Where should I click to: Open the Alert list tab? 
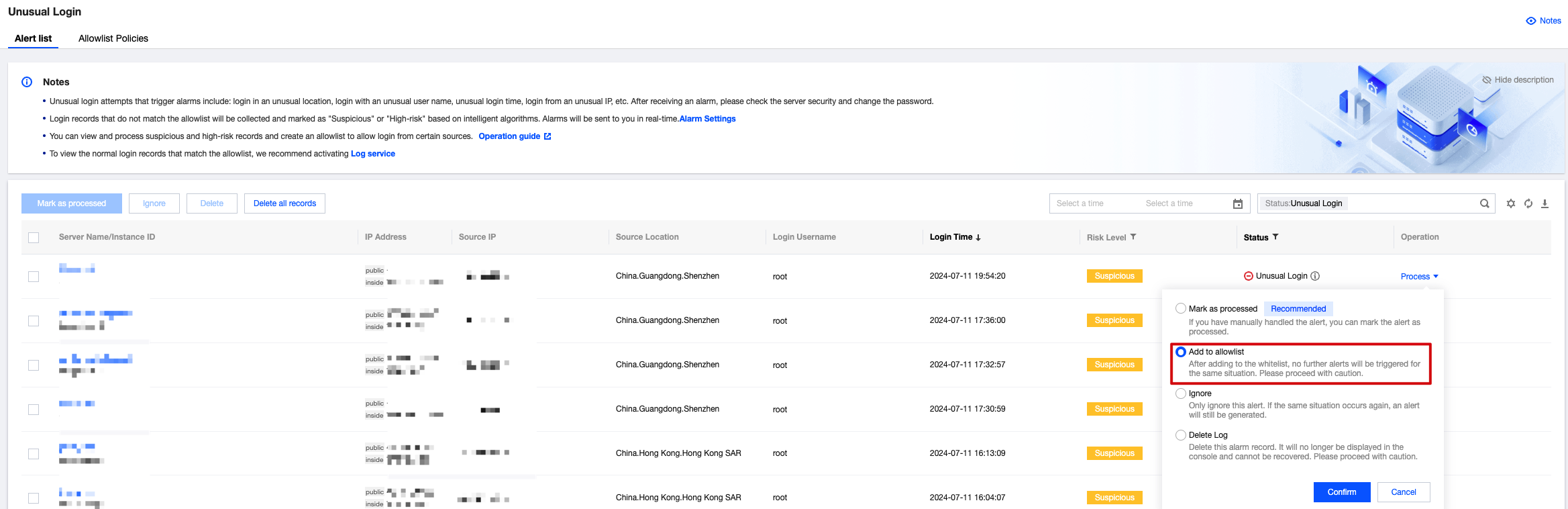point(33,38)
